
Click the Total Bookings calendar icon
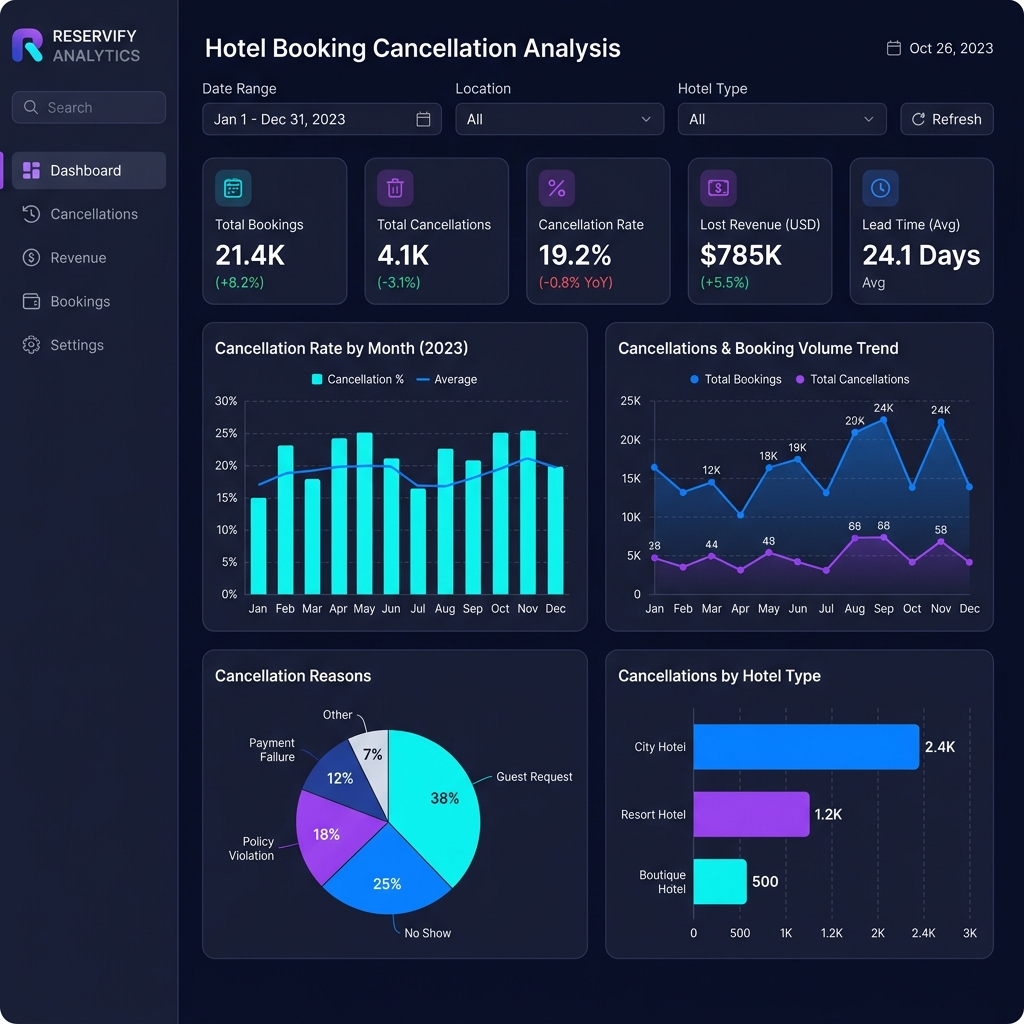[233, 188]
